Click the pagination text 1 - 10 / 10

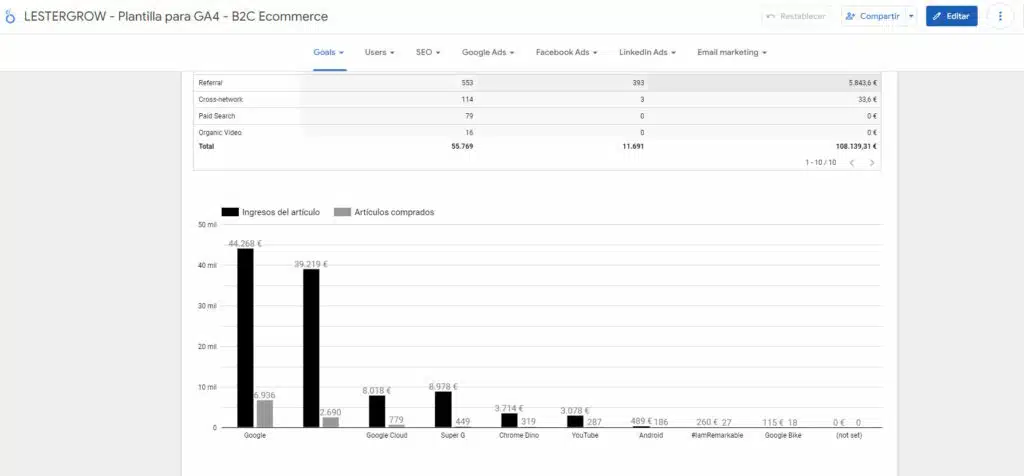(820, 163)
